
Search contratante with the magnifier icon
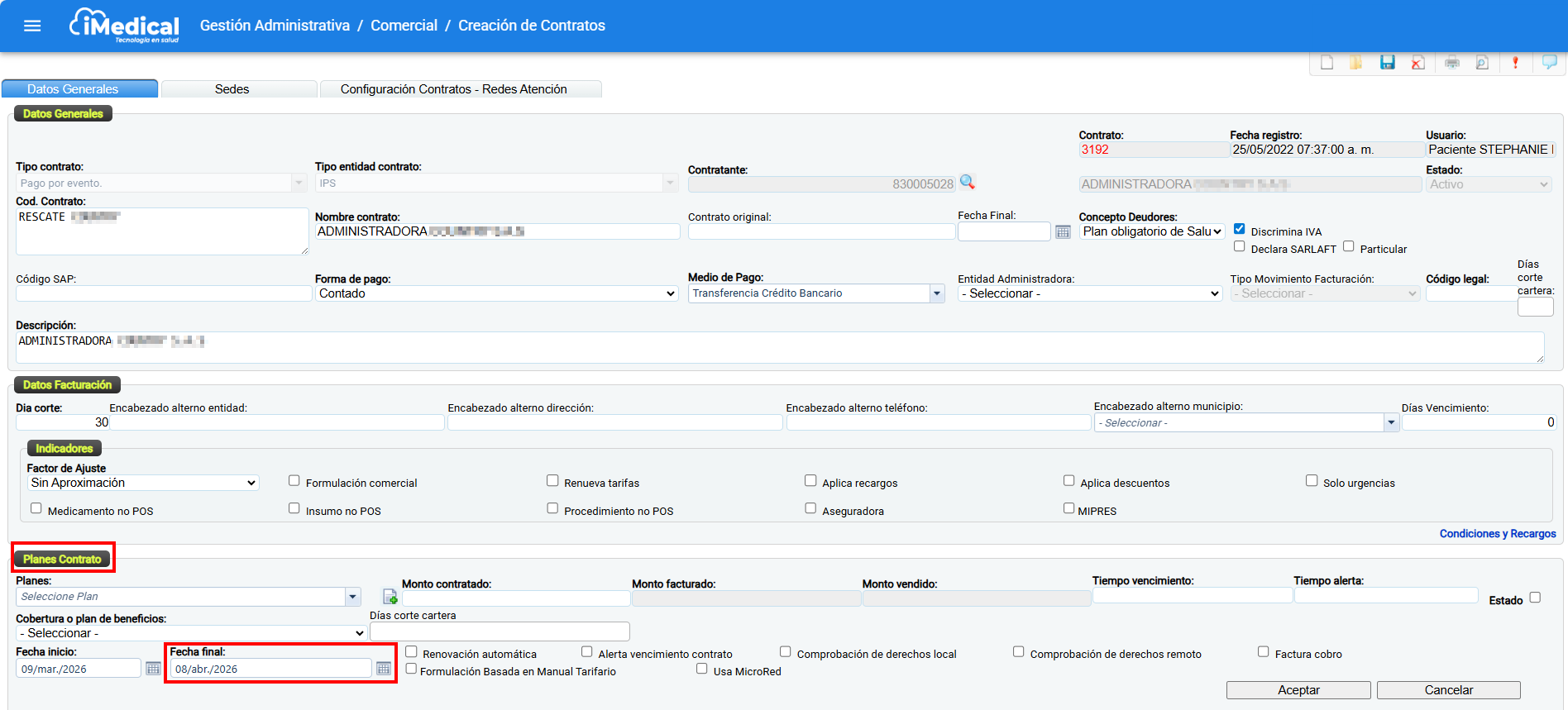coord(967,183)
